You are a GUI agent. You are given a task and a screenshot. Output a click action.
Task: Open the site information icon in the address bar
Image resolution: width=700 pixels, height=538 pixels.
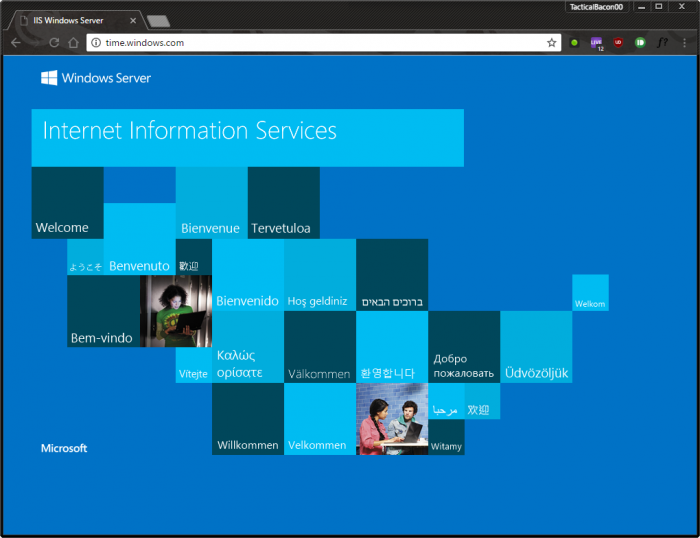(96, 42)
